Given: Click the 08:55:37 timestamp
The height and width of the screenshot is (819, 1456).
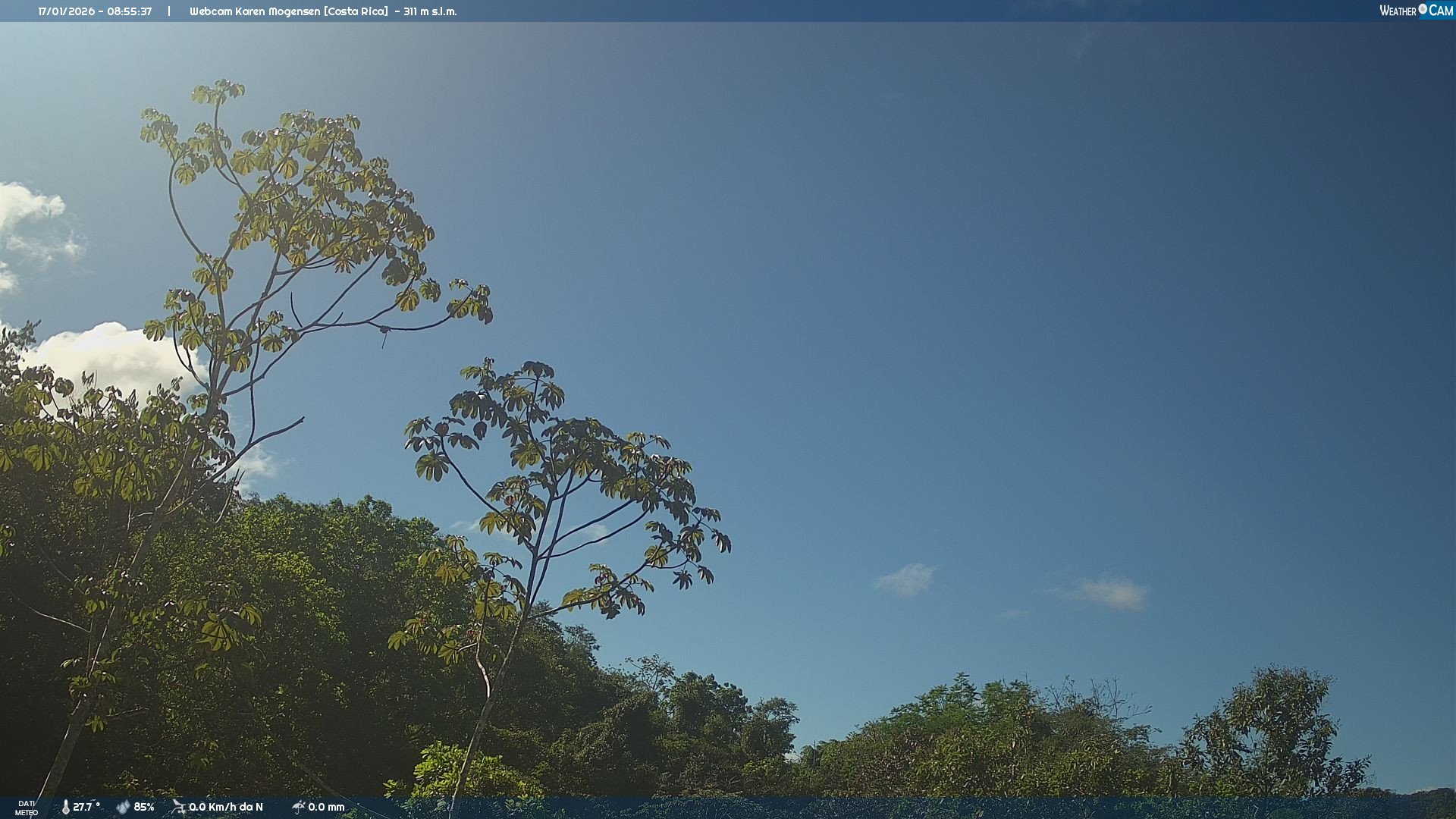Looking at the screenshot, I should [130, 11].
